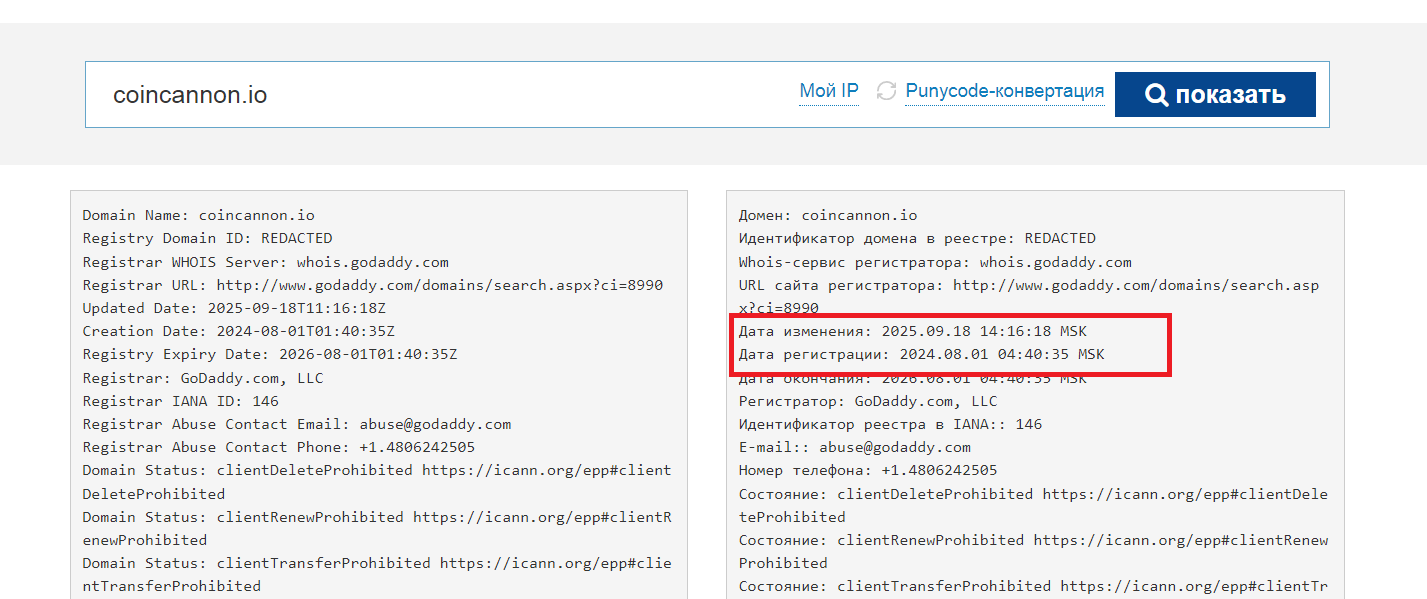The height and width of the screenshot is (599, 1427).
Task: Click the Registrar URL godaddy.com link in left panel
Action: (439, 285)
